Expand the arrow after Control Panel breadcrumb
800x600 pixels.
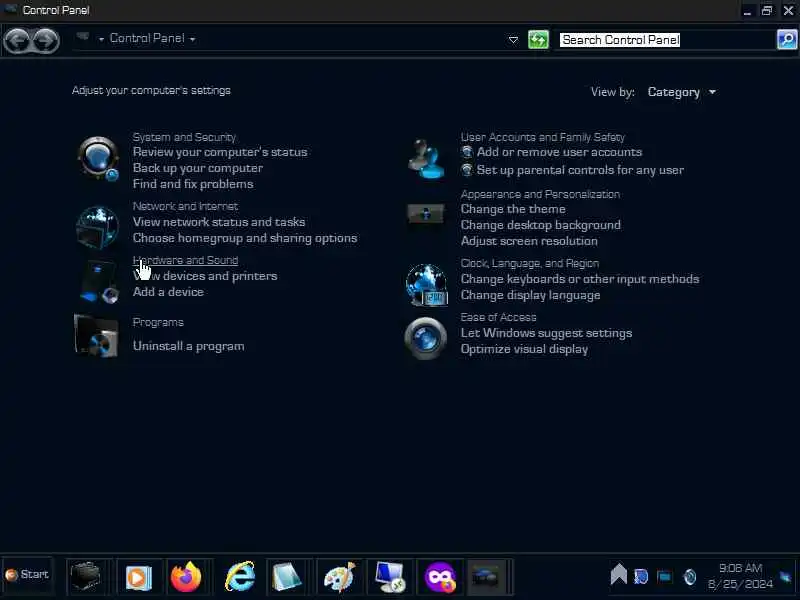point(192,39)
